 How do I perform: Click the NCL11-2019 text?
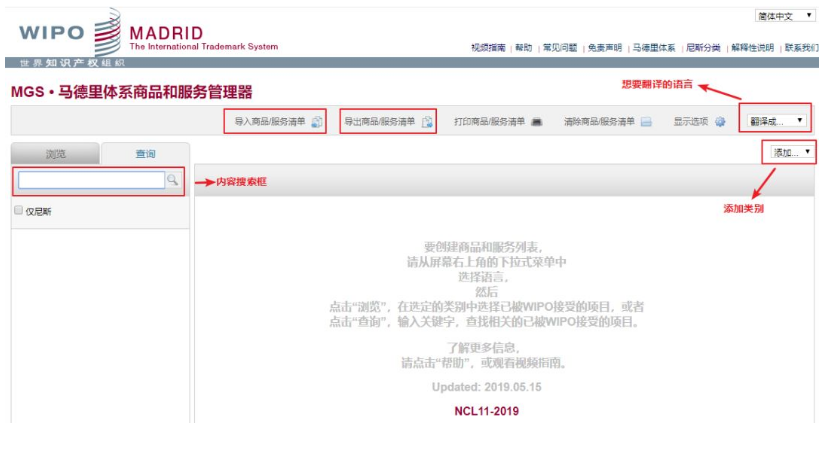pyautogui.click(x=487, y=411)
